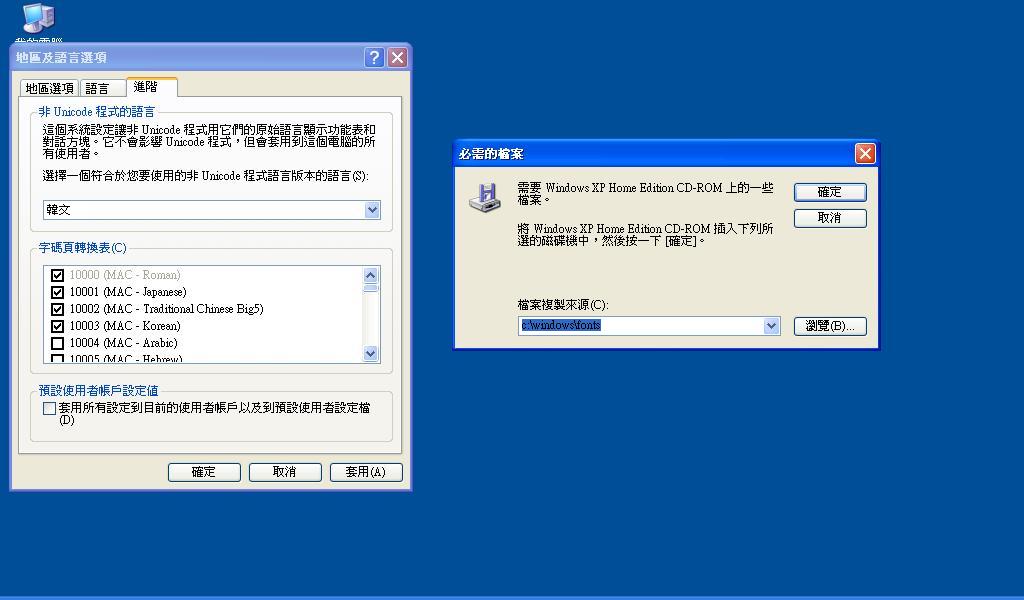Click 確定 in the Regional Options dialog

click(204, 472)
